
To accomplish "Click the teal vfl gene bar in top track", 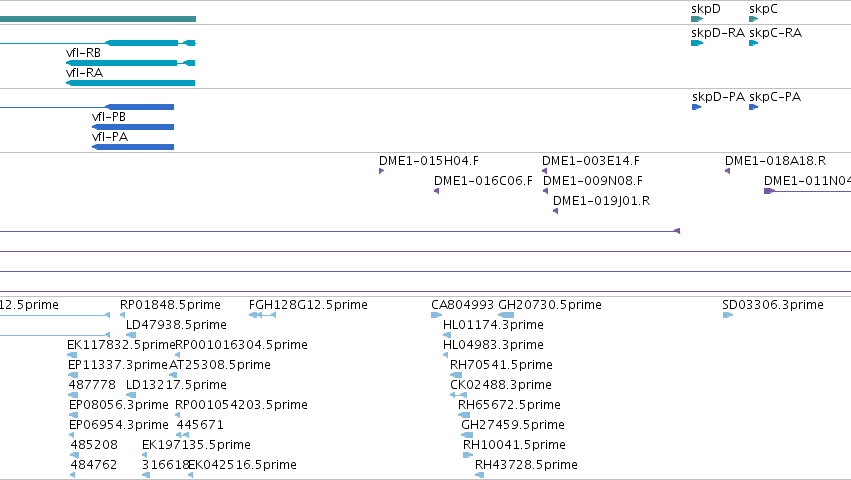I will (98, 19).
